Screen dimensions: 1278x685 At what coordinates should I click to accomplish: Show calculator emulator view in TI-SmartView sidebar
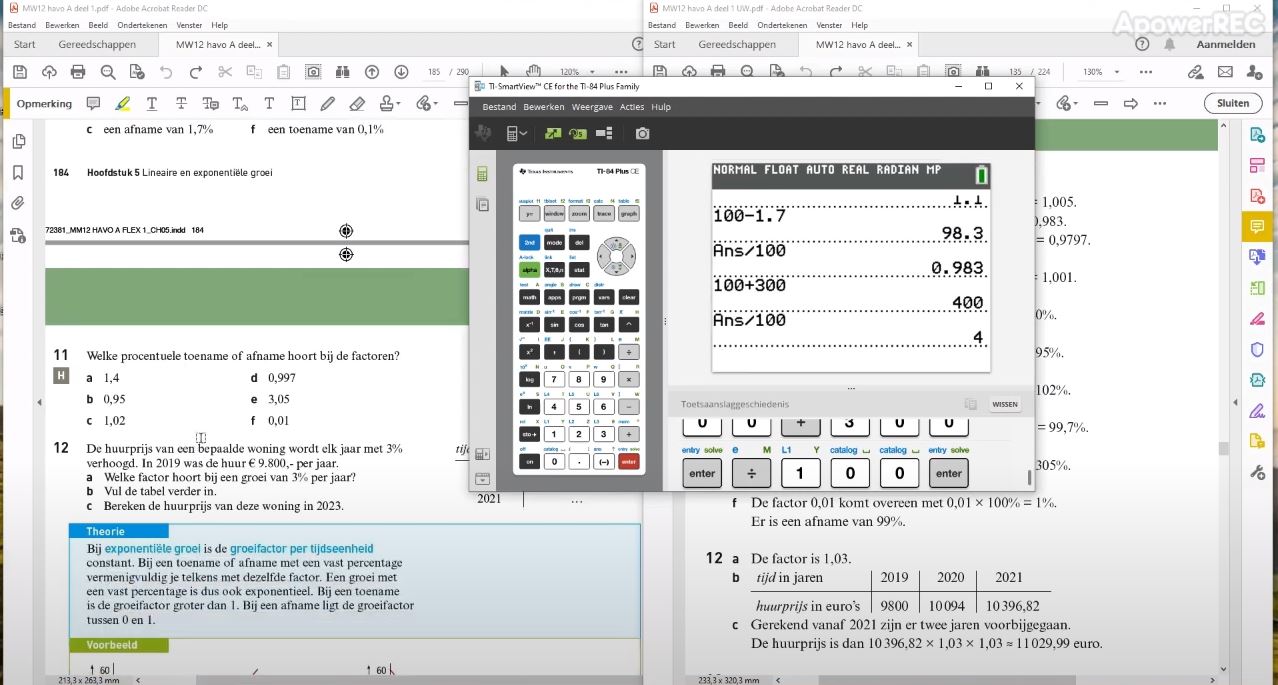click(482, 174)
